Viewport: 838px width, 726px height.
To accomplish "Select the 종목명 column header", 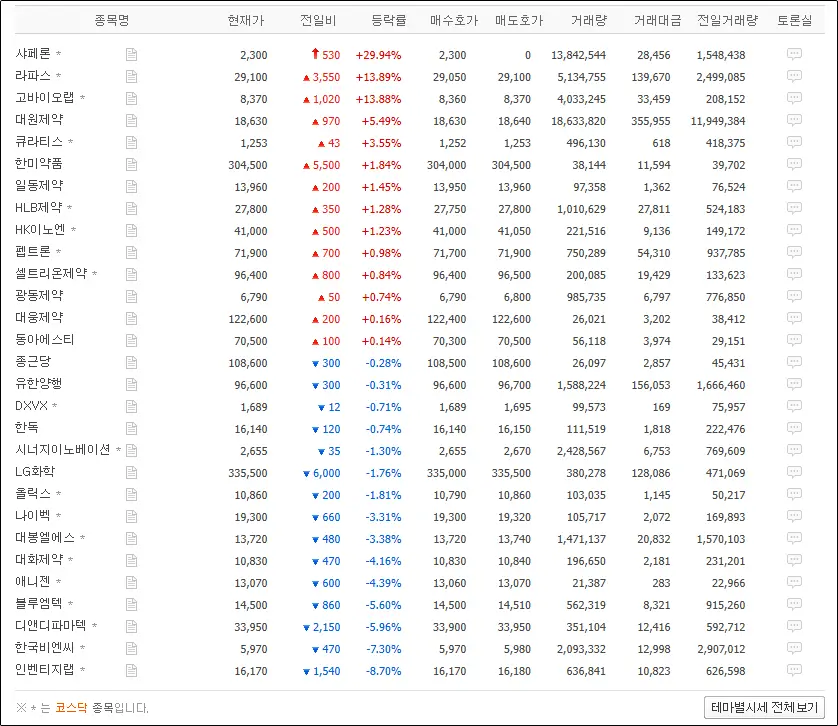I will coord(112,20).
